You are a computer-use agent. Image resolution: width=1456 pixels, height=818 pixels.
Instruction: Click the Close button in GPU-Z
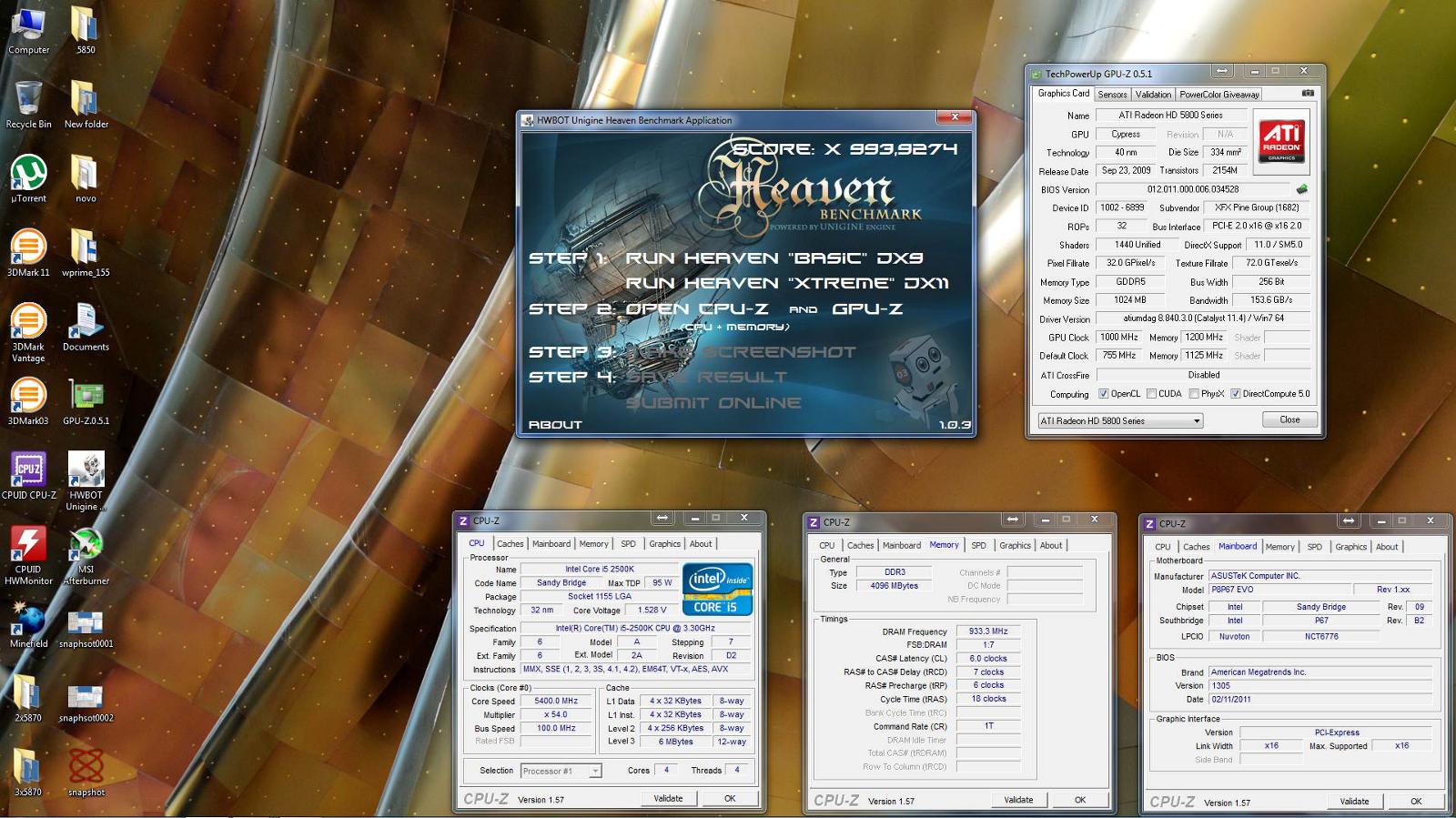pos(1289,419)
